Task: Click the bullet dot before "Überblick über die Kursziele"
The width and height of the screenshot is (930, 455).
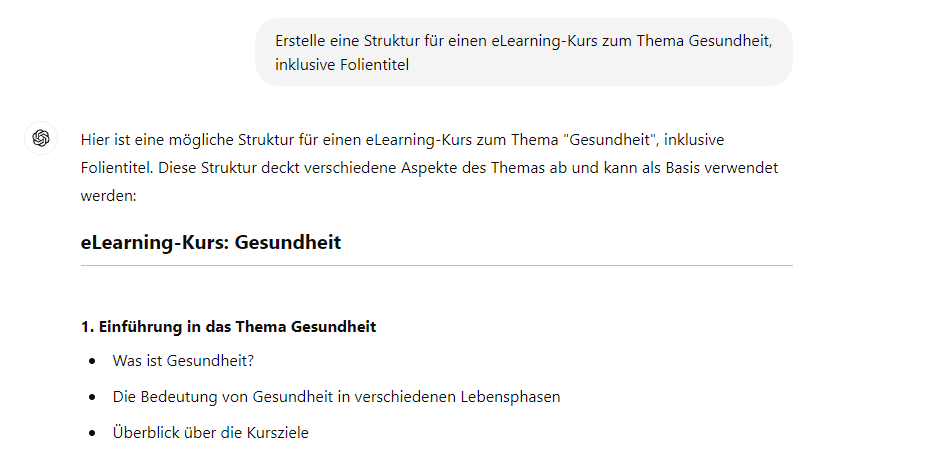Action: (x=93, y=433)
